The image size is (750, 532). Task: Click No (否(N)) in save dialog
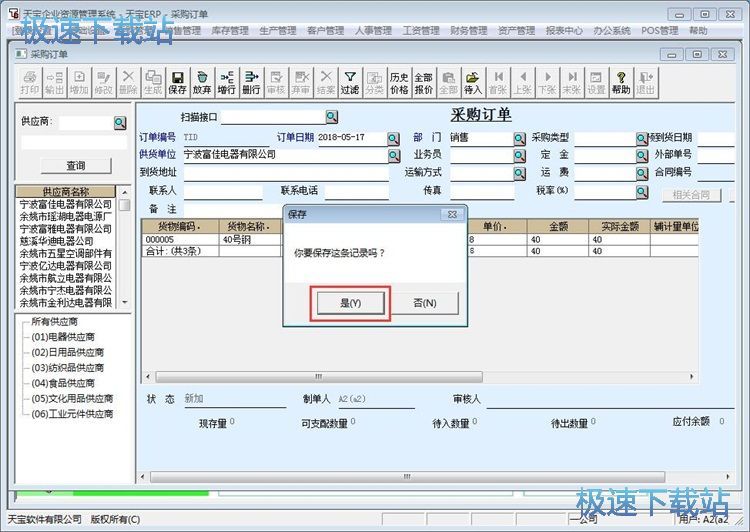425,303
